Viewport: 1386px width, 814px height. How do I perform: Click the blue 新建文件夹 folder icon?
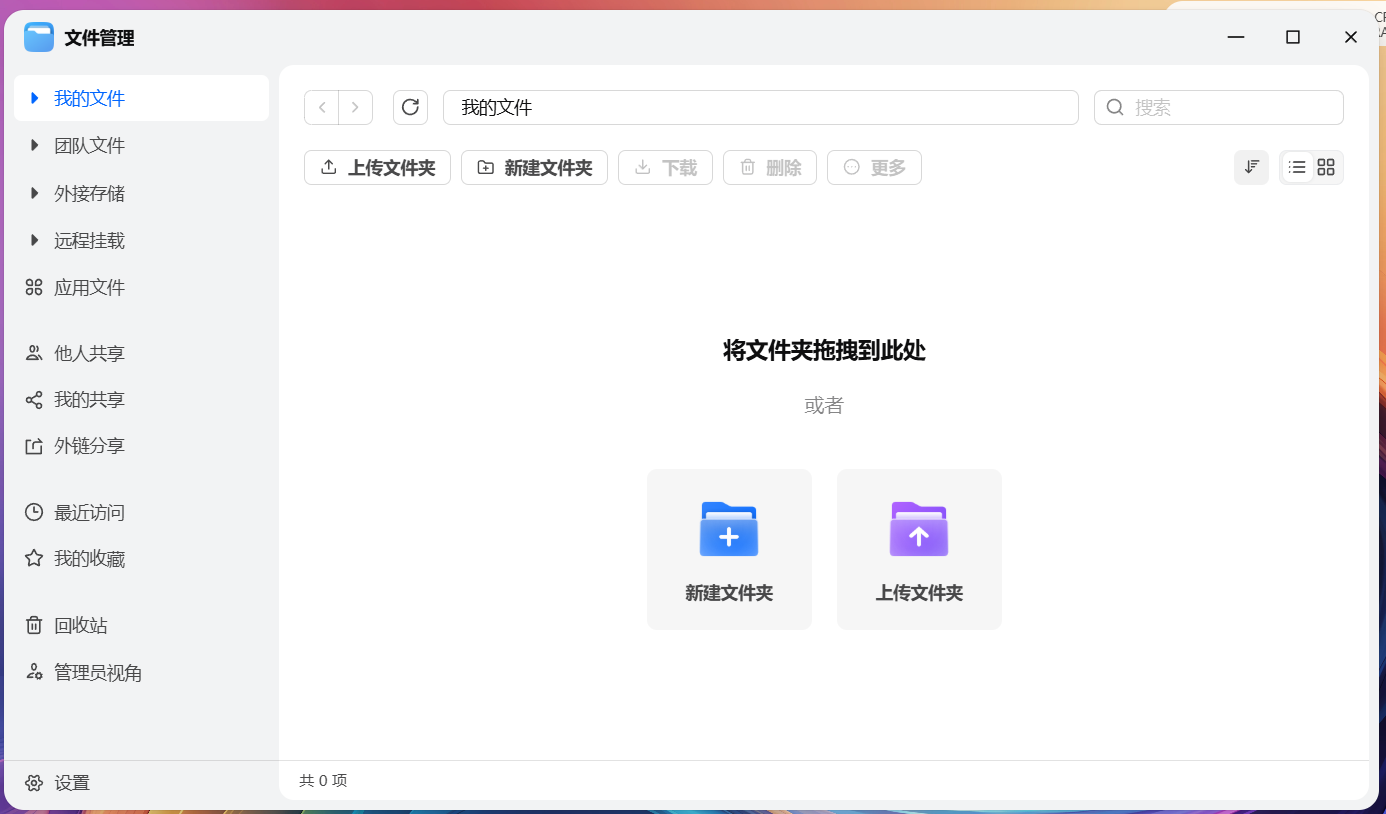point(729,529)
